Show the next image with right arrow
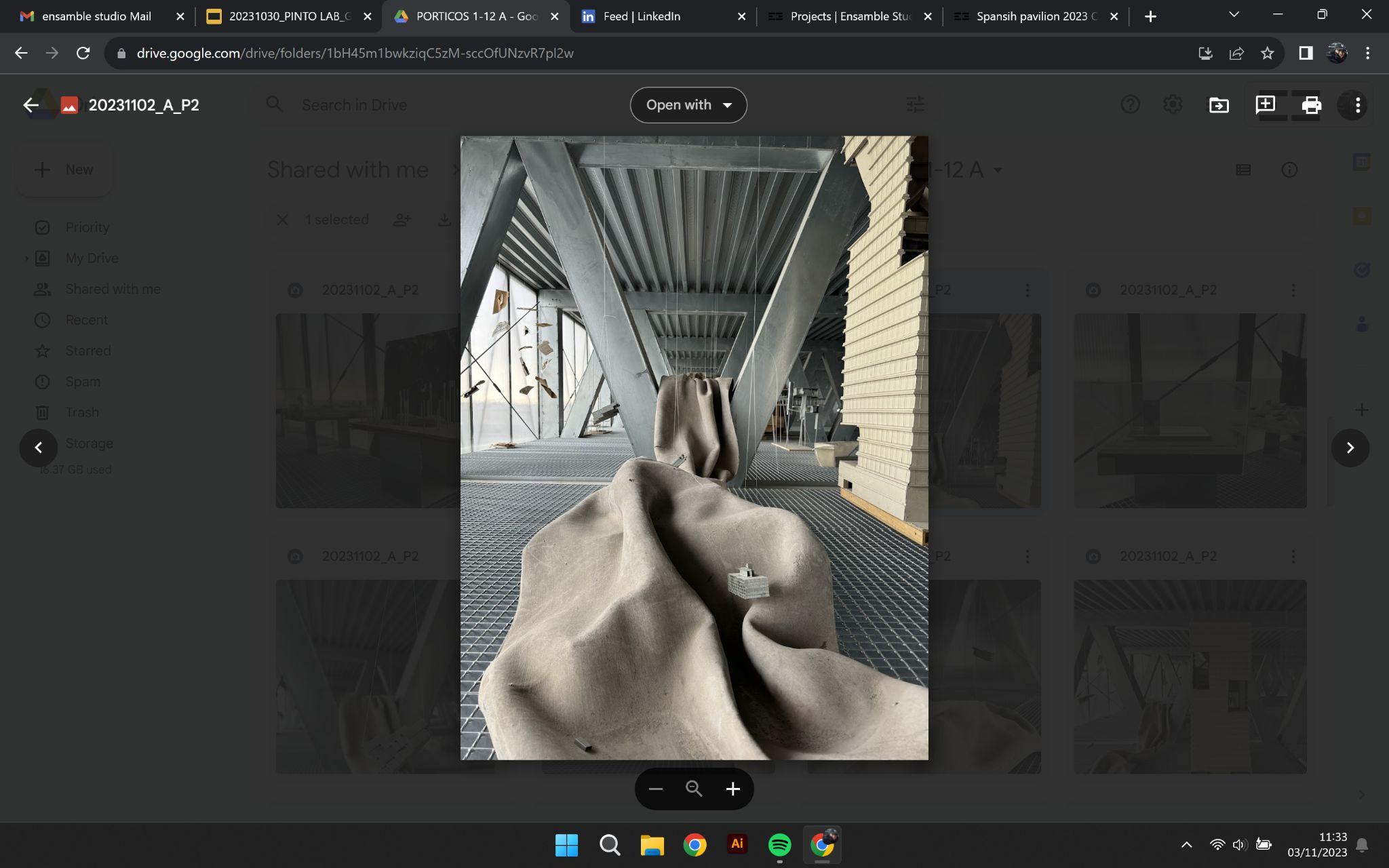The height and width of the screenshot is (868, 1389). 1350,448
